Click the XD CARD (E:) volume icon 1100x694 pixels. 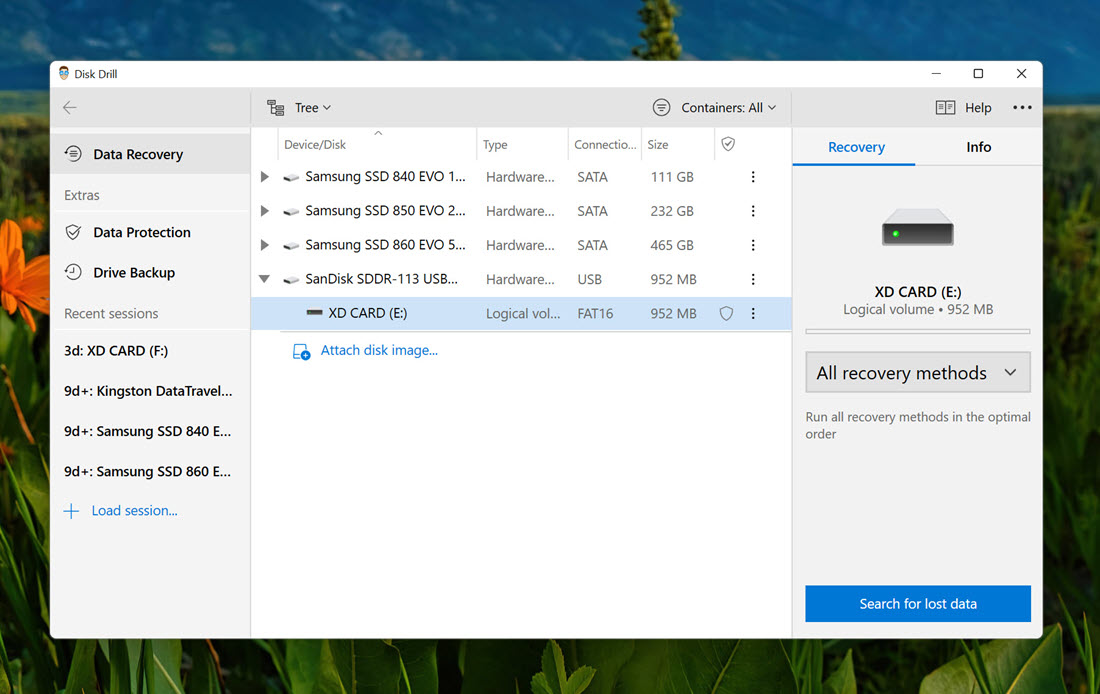tap(314, 312)
